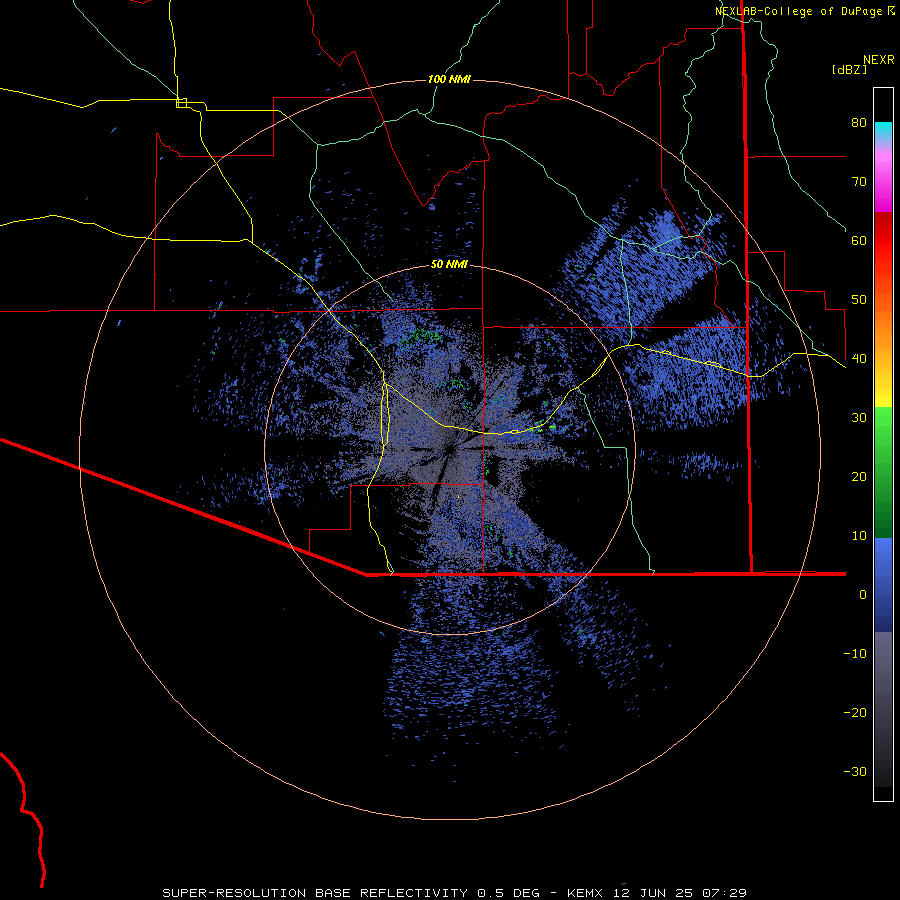Screen dimensions: 900x900
Task: Click the KEMX station ID in caption
Action: (587, 893)
